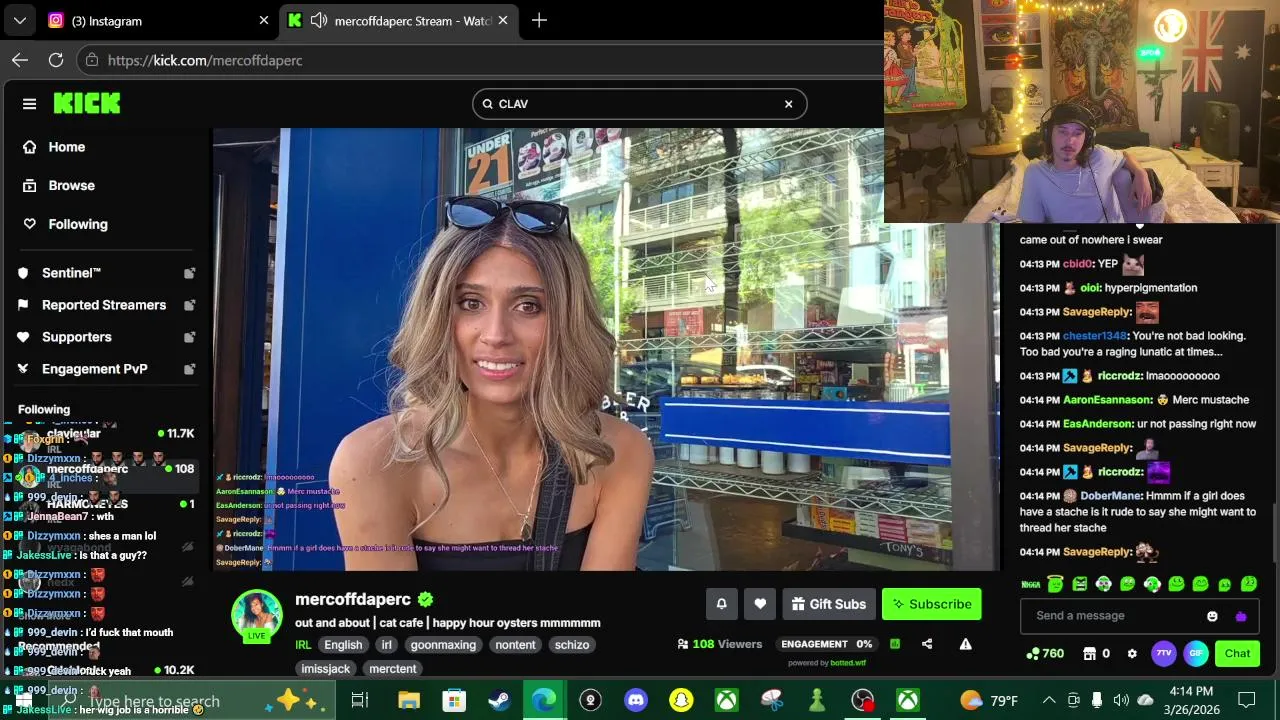Open chat settings gear icon
The image size is (1280, 720).
(x=1132, y=654)
